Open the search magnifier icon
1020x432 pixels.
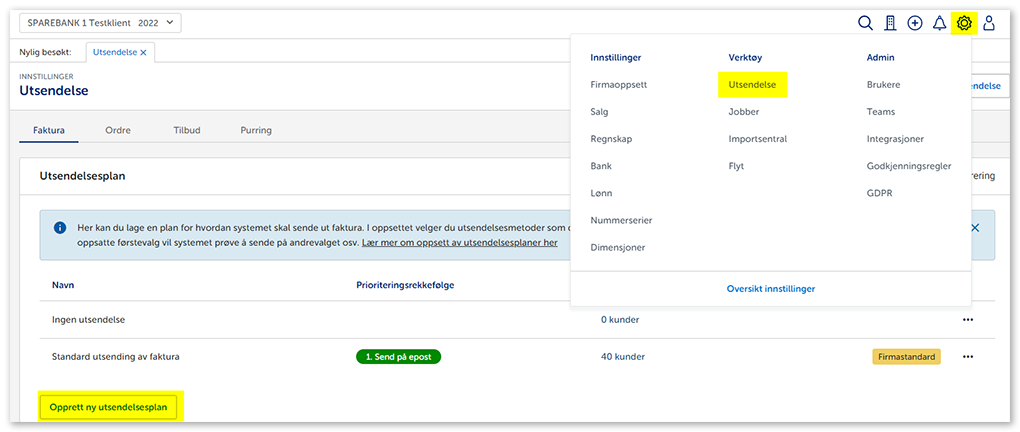point(866,23)
